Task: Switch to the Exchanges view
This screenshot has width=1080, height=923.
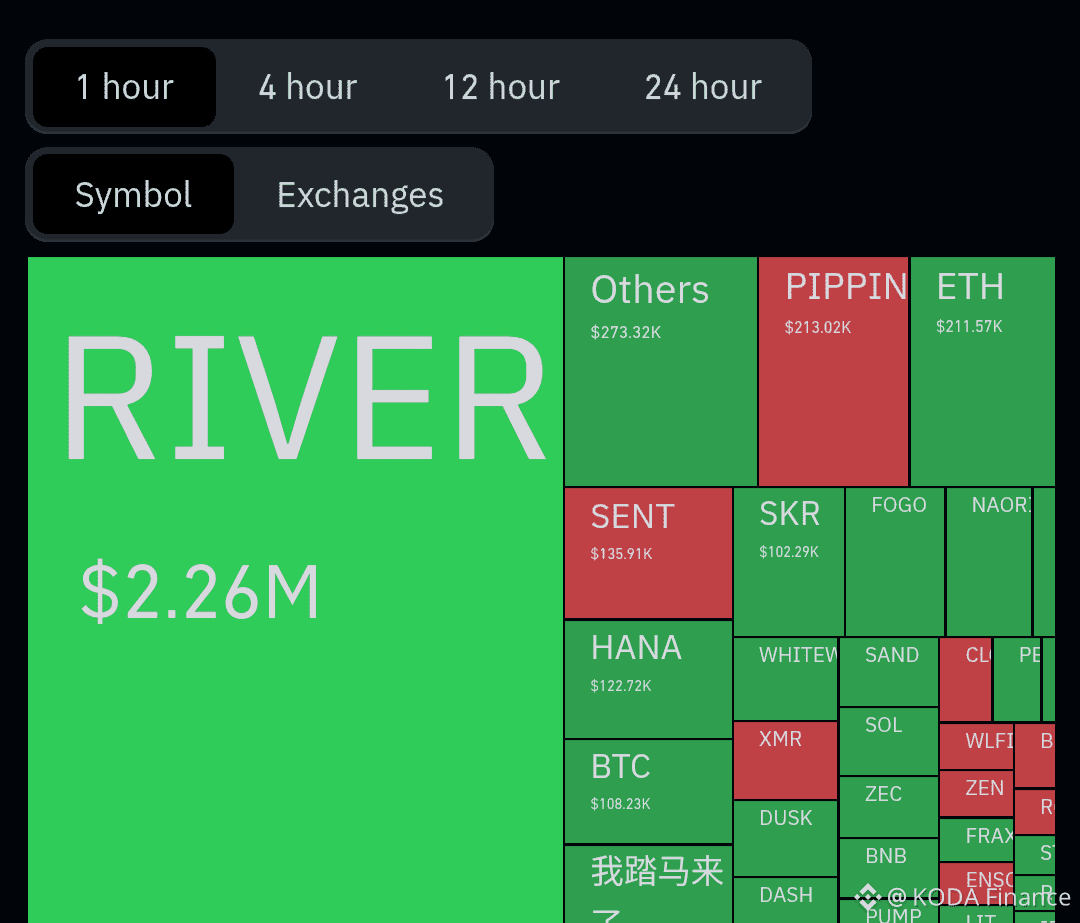Action: 360,194
